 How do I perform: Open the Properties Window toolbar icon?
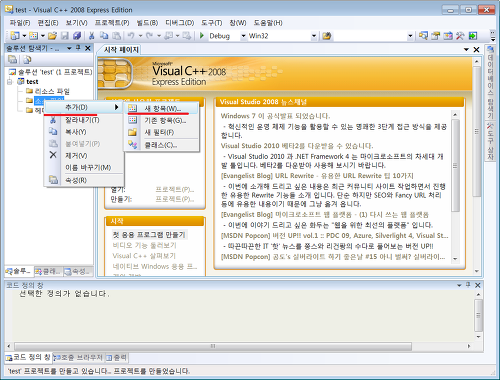435,36
